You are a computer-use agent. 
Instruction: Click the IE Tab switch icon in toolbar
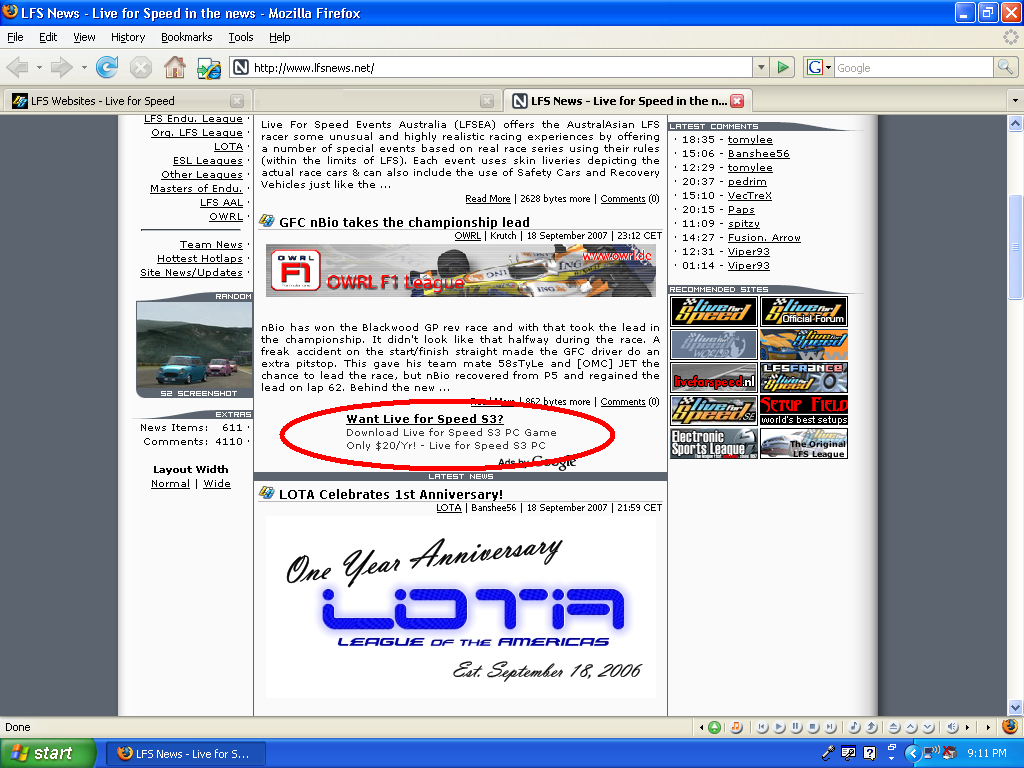(209, 68)
